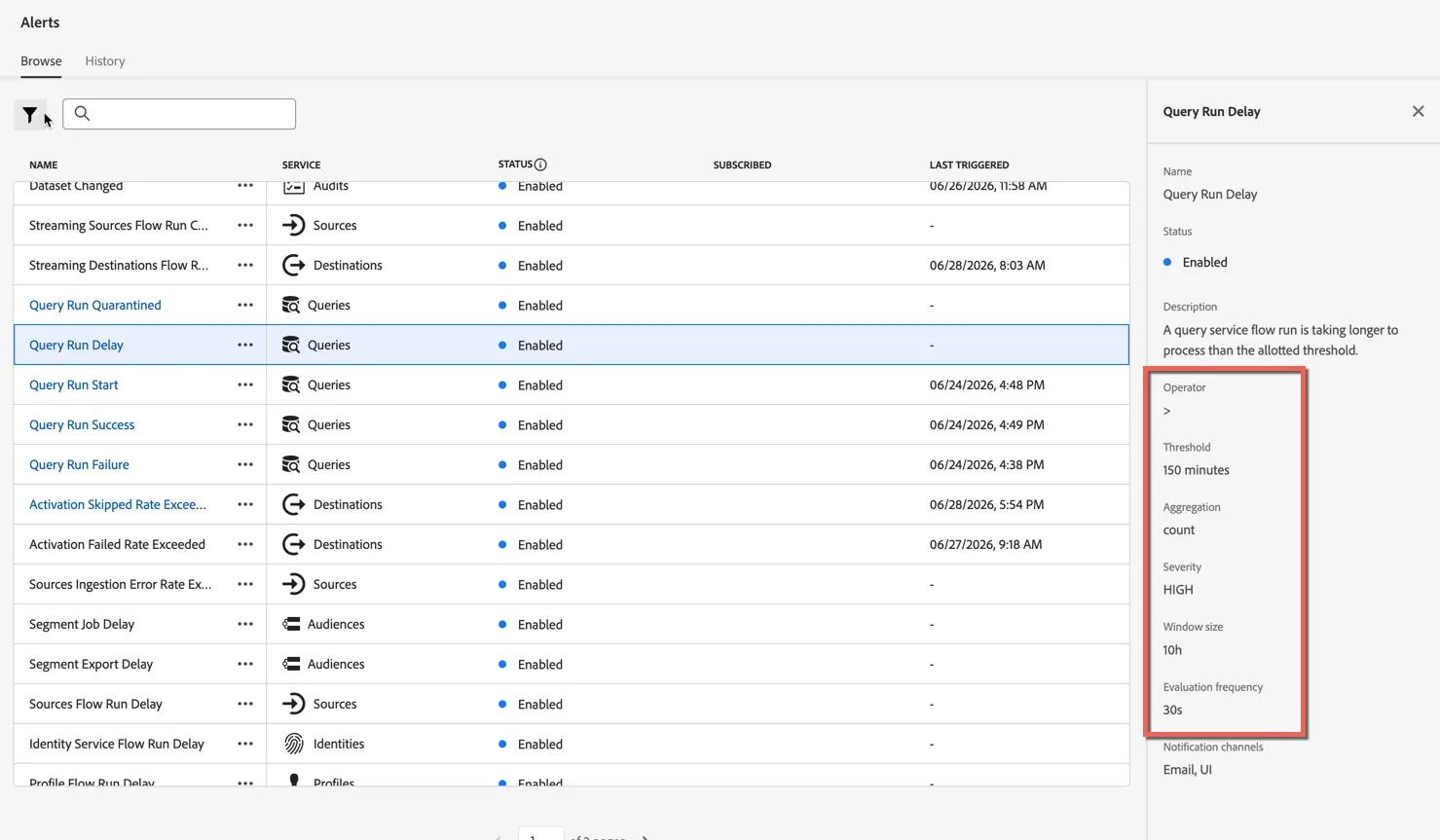Image resolution: width=1440 pixels, height=840 pixels.
Task: Click the Last Triggered column header
Action: pos(969,164)
